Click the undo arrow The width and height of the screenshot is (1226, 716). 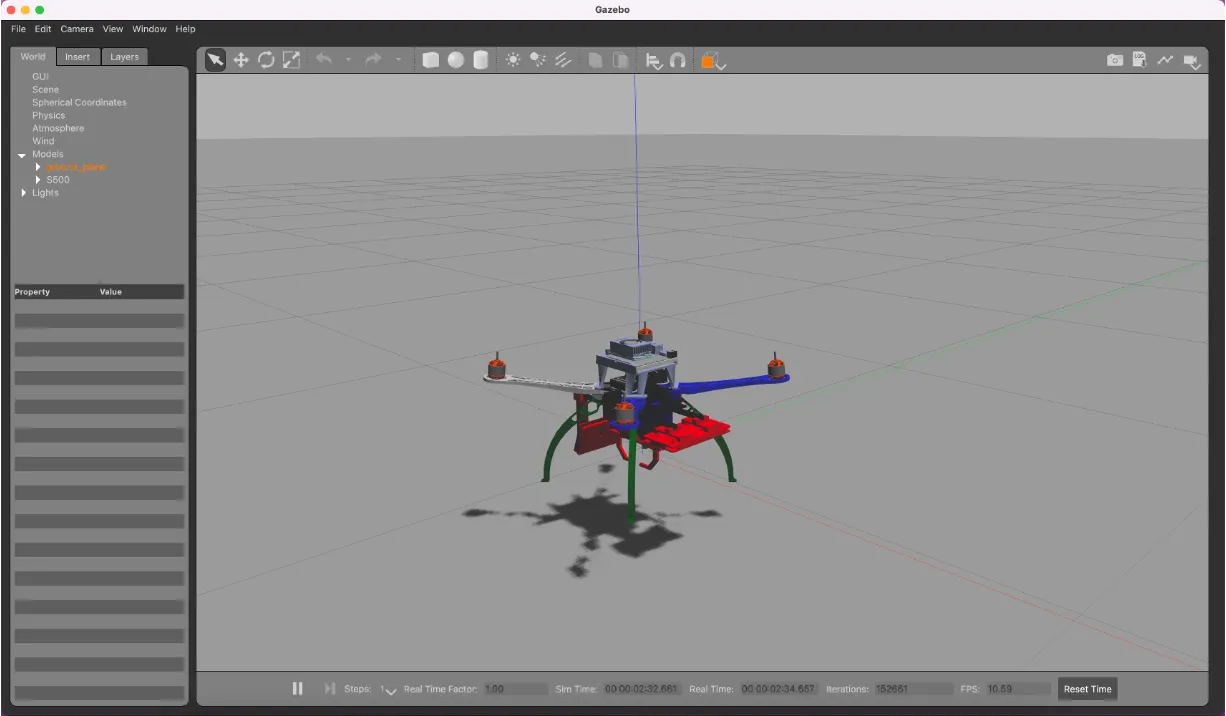click(x=323, y=60)
